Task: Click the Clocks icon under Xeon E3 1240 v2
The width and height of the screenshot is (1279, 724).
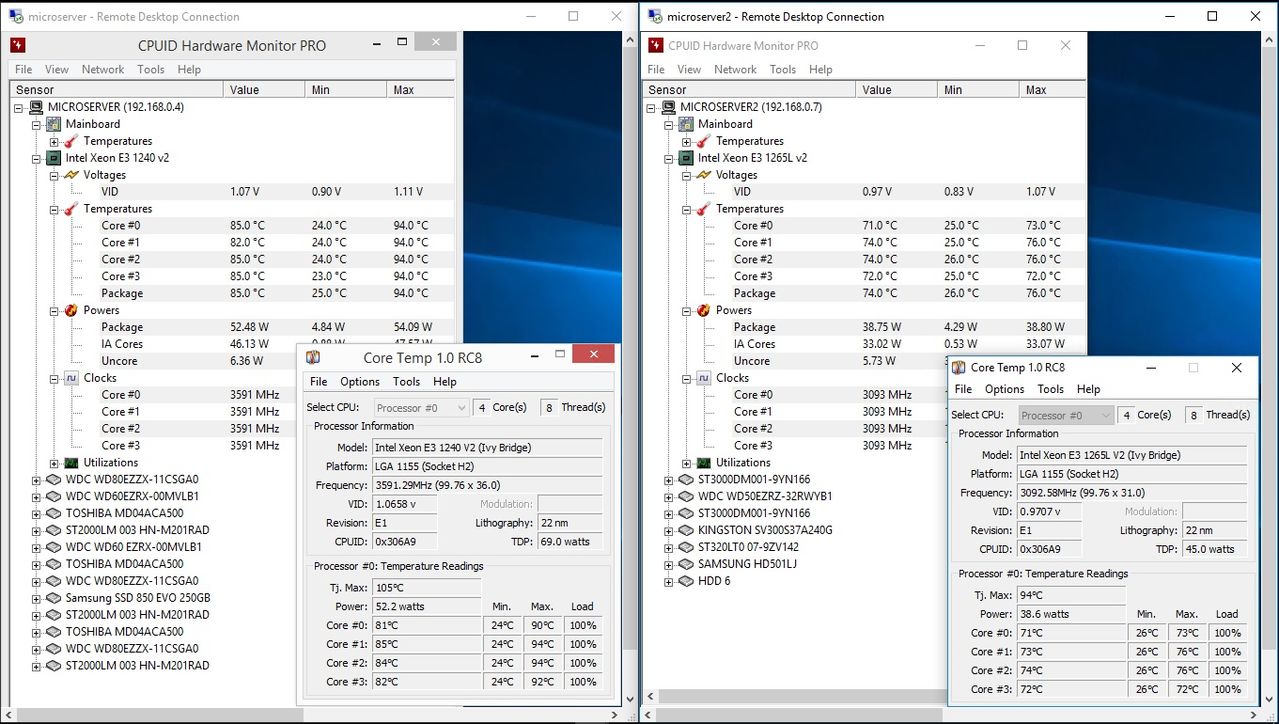Action: pyautogui.click(x=71, y=378)
